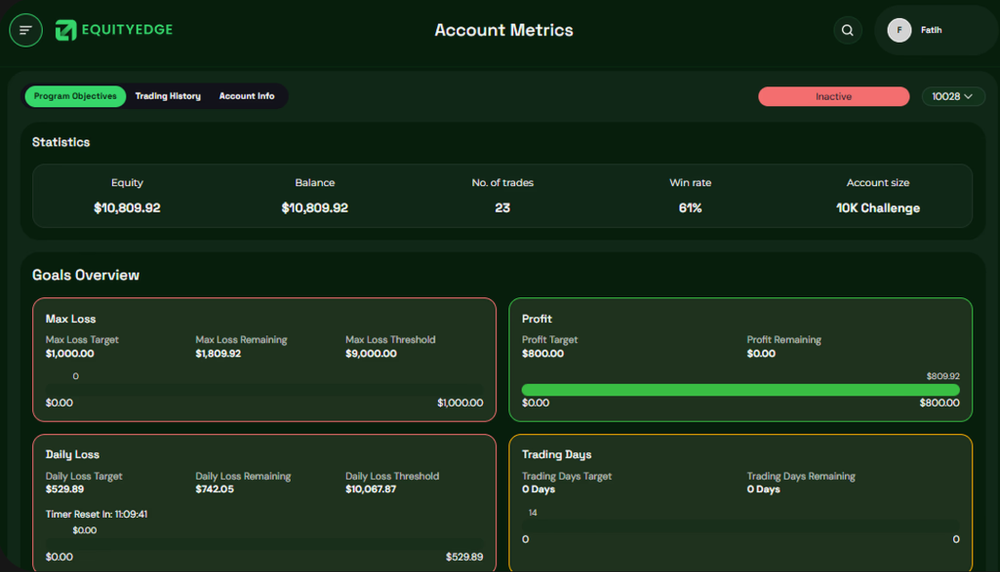Image resolution: width=1000 pixels, height=572 pixels.
Task: Click the Equity value $10,809.92
Action: coord(127,208)
